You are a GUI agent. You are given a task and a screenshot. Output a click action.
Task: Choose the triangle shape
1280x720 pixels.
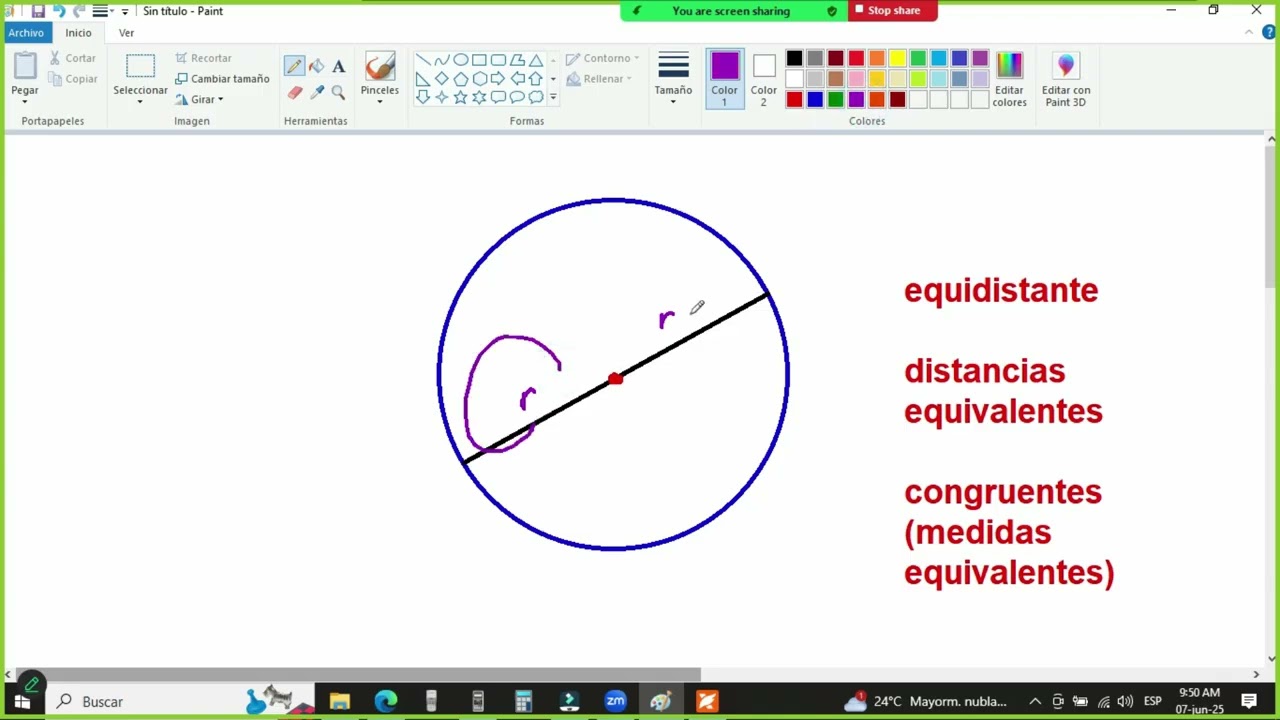(536, 60)
